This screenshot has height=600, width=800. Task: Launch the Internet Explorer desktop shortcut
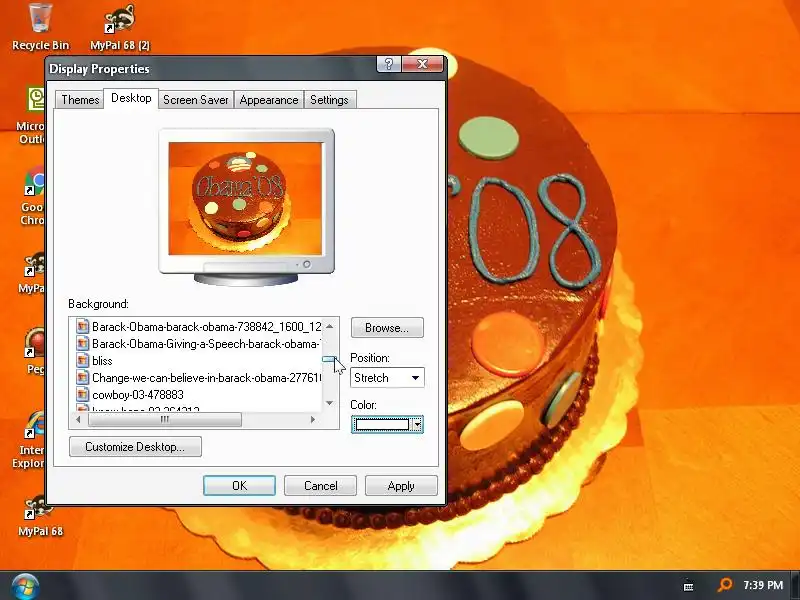coord(31,440)
